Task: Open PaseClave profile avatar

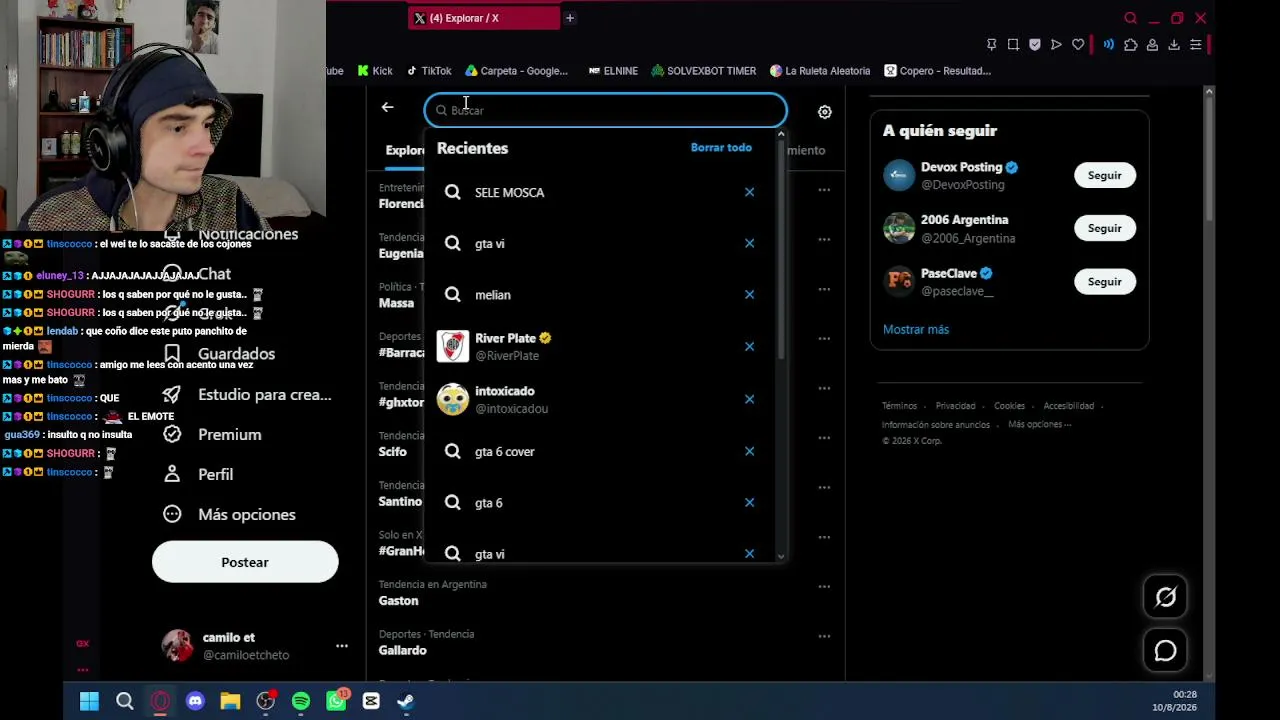Action: pyautogui.click(x=899, y=281)
